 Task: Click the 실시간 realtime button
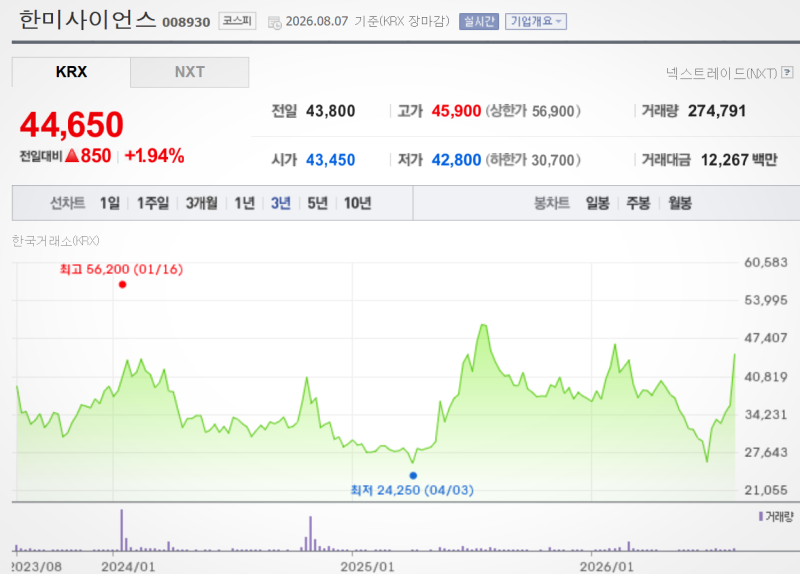point(479,21)
